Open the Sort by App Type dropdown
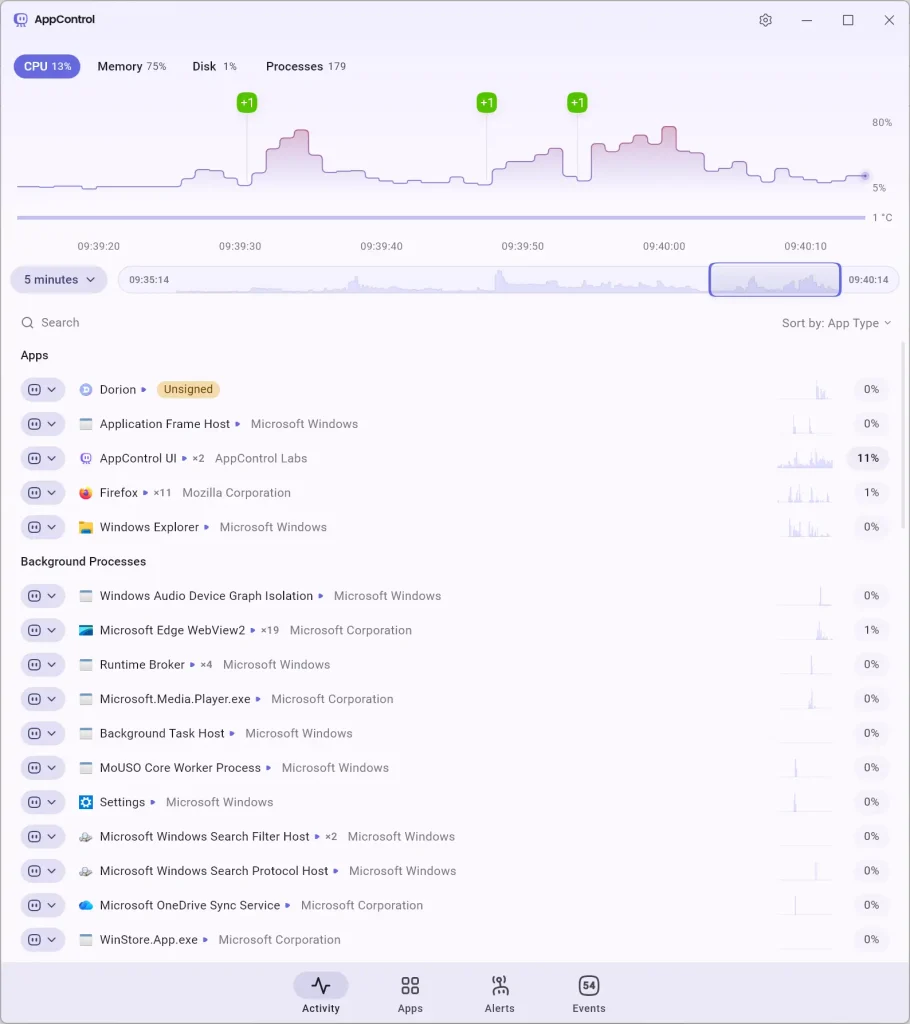The height and width of the screenshot is (1024, 910). point(836,323)
